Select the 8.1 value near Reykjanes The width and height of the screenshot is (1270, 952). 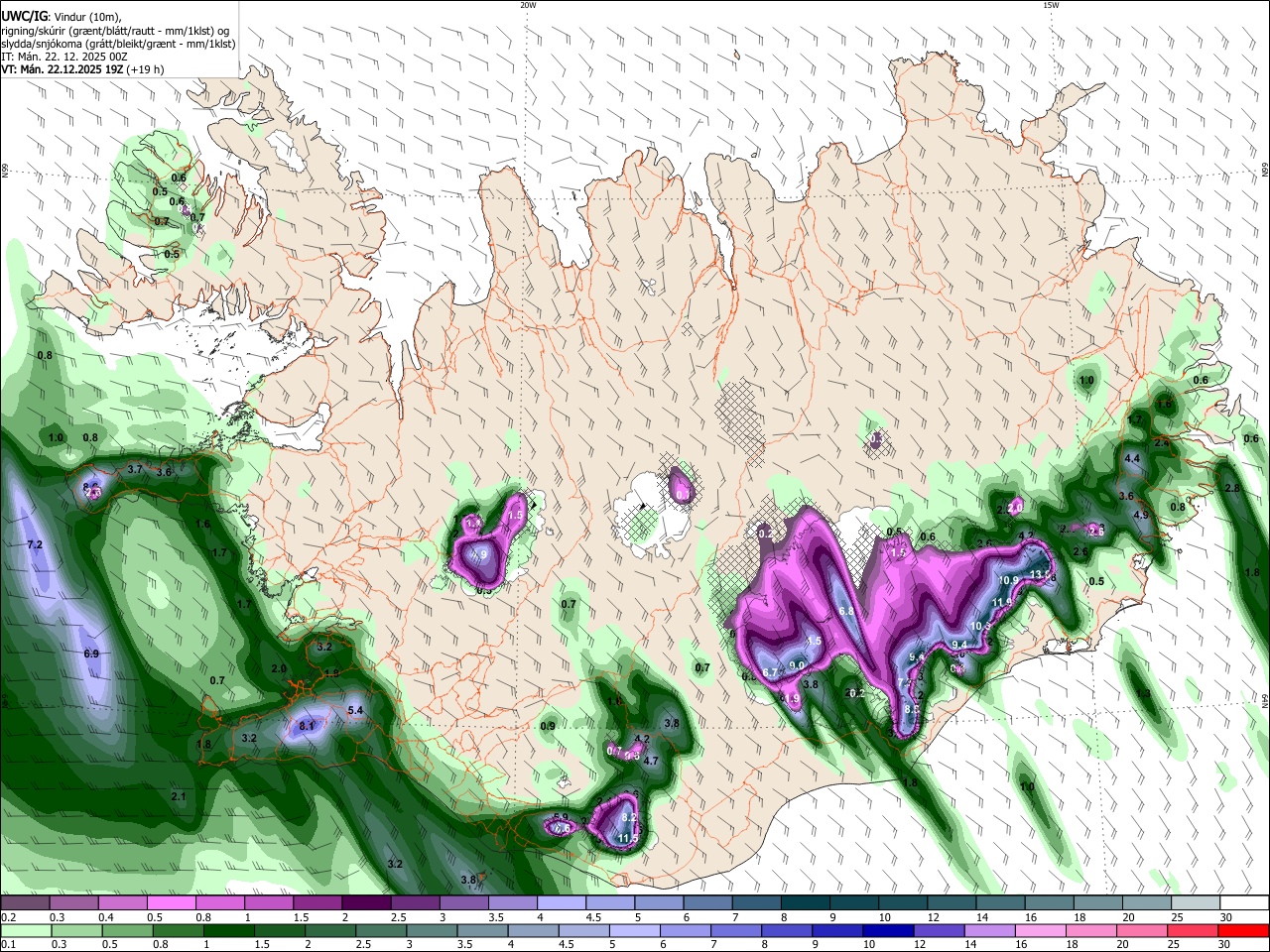[307, 727]
